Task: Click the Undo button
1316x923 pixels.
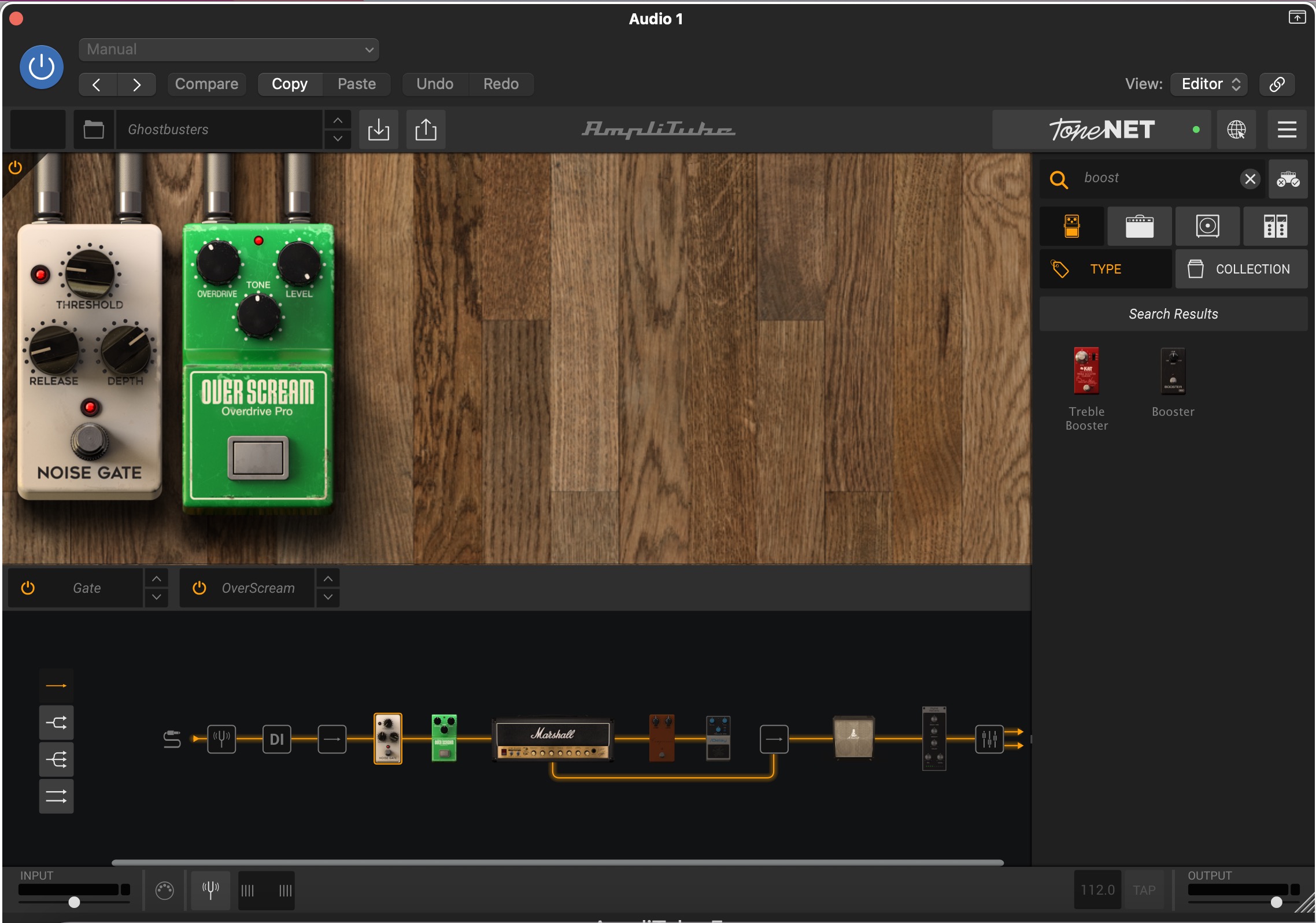Action: pyautogui.click(x=435, y=84)
